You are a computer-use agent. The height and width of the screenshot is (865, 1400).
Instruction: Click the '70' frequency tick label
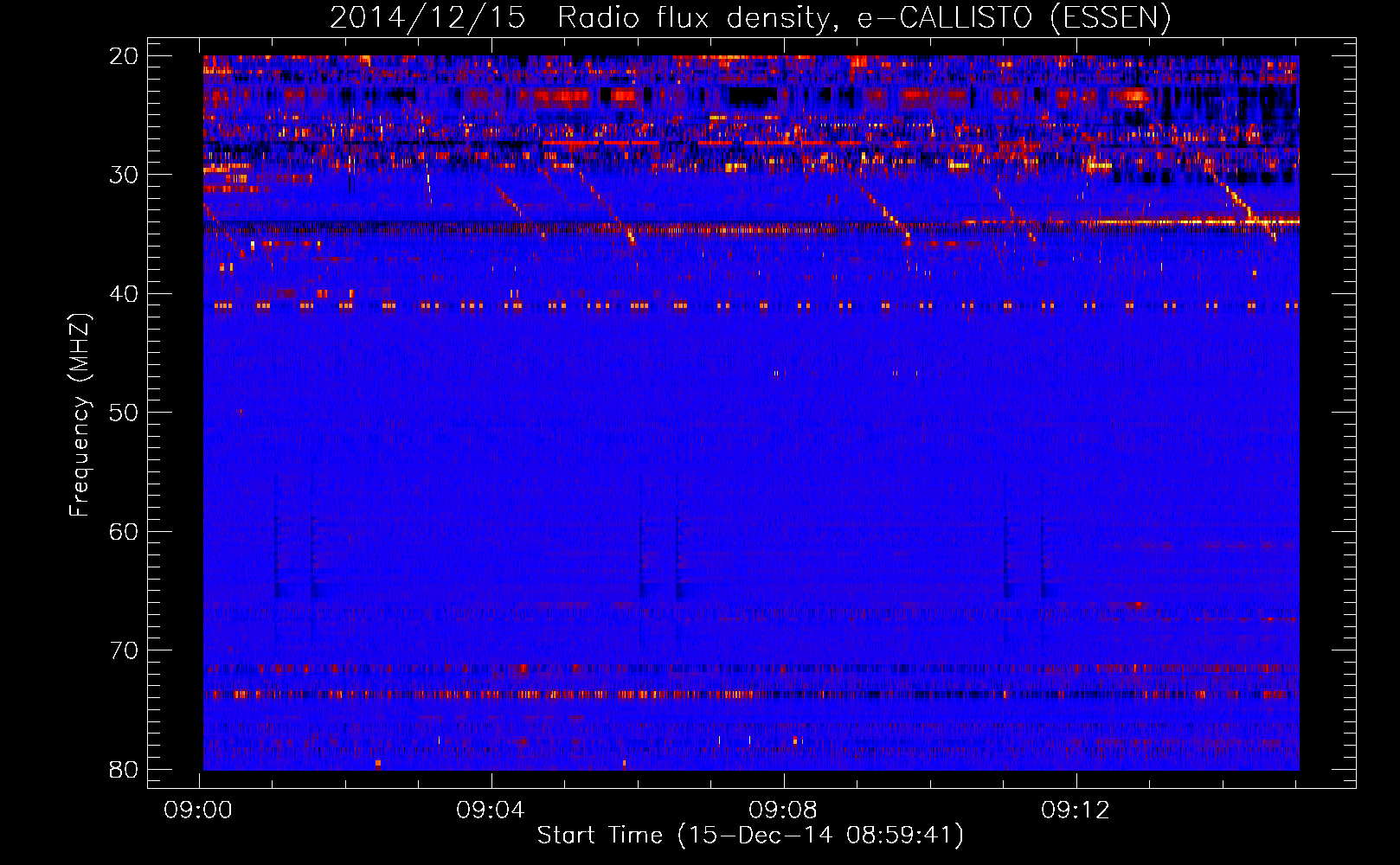pyautogui.click(x=124, y=650)
